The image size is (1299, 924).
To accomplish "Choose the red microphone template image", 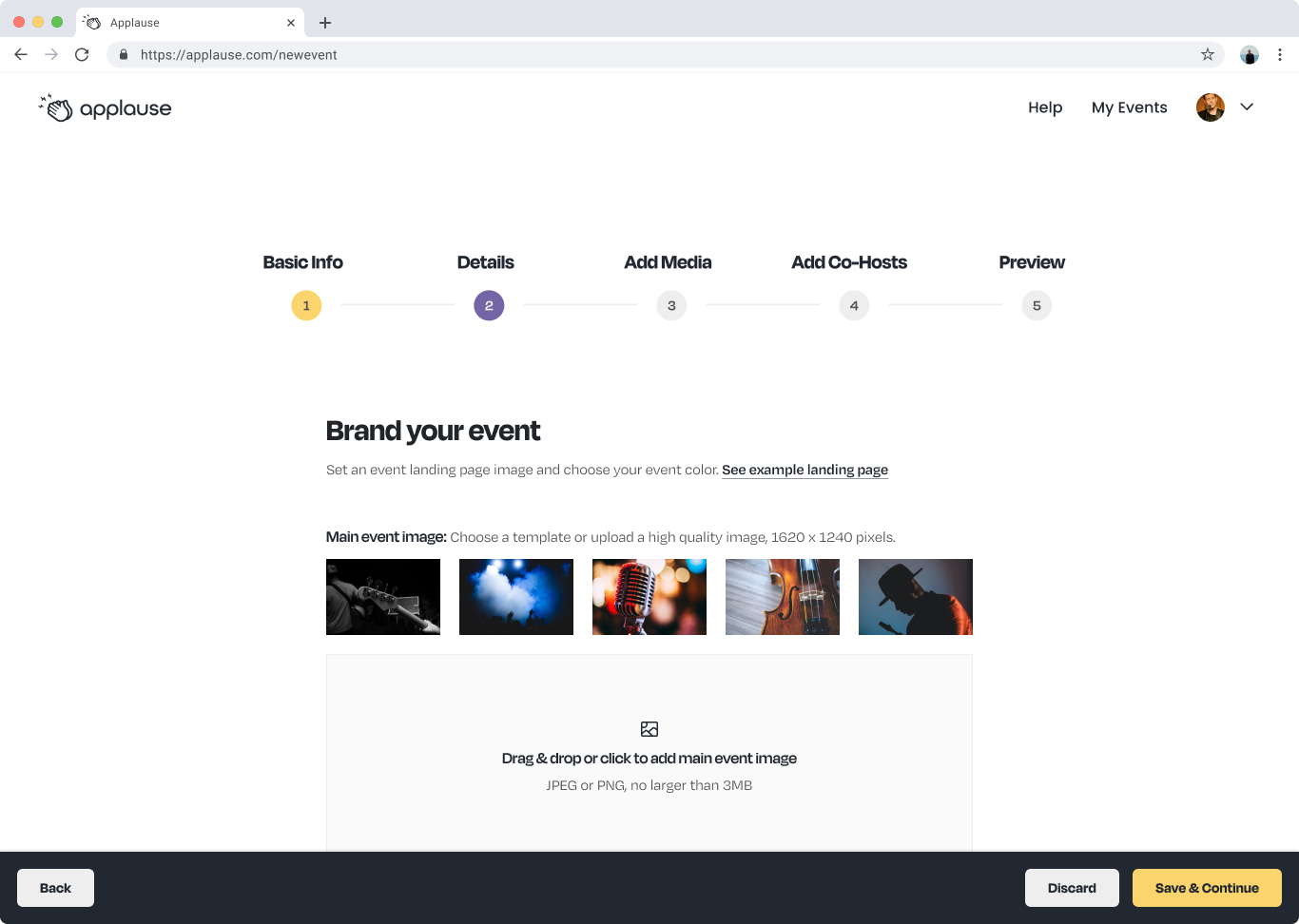I will tap(649, 597).
